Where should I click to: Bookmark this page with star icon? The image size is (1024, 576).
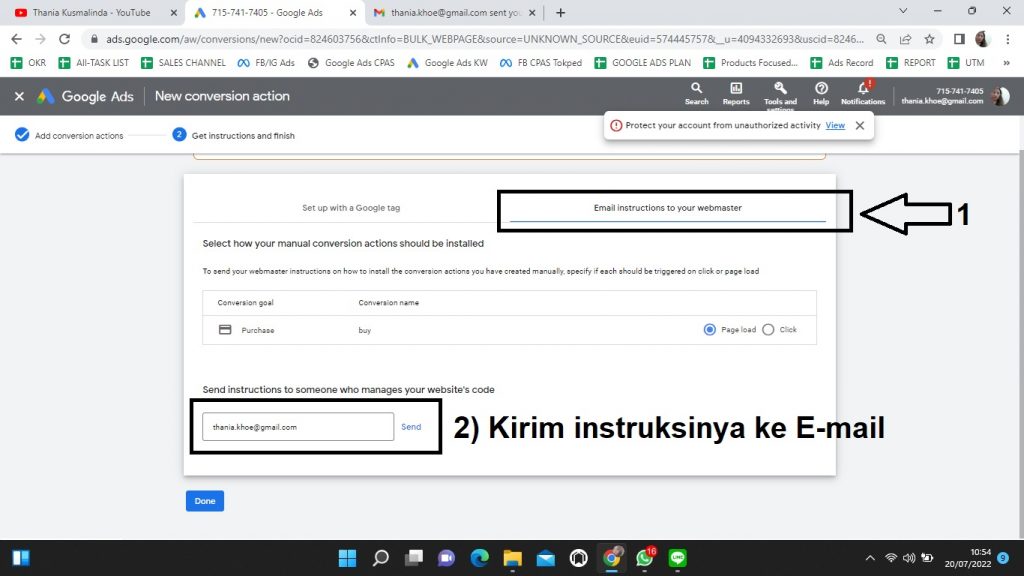929,39
